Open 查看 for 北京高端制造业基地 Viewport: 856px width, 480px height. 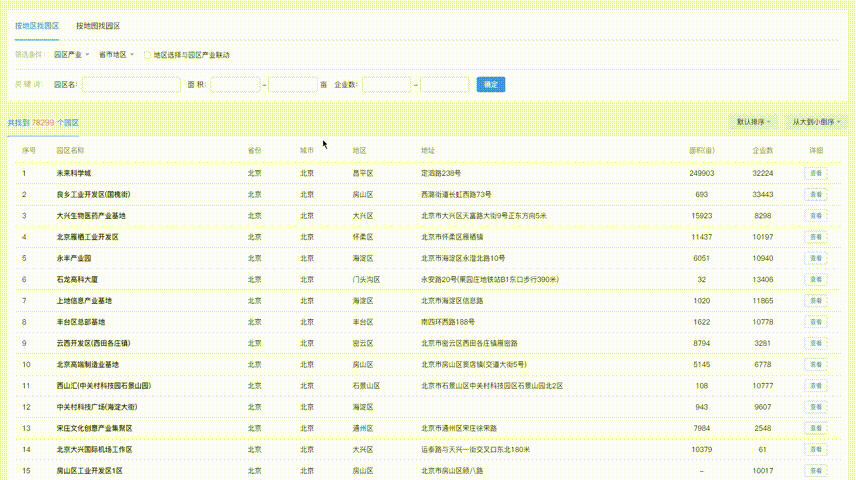tap(816, 364)
